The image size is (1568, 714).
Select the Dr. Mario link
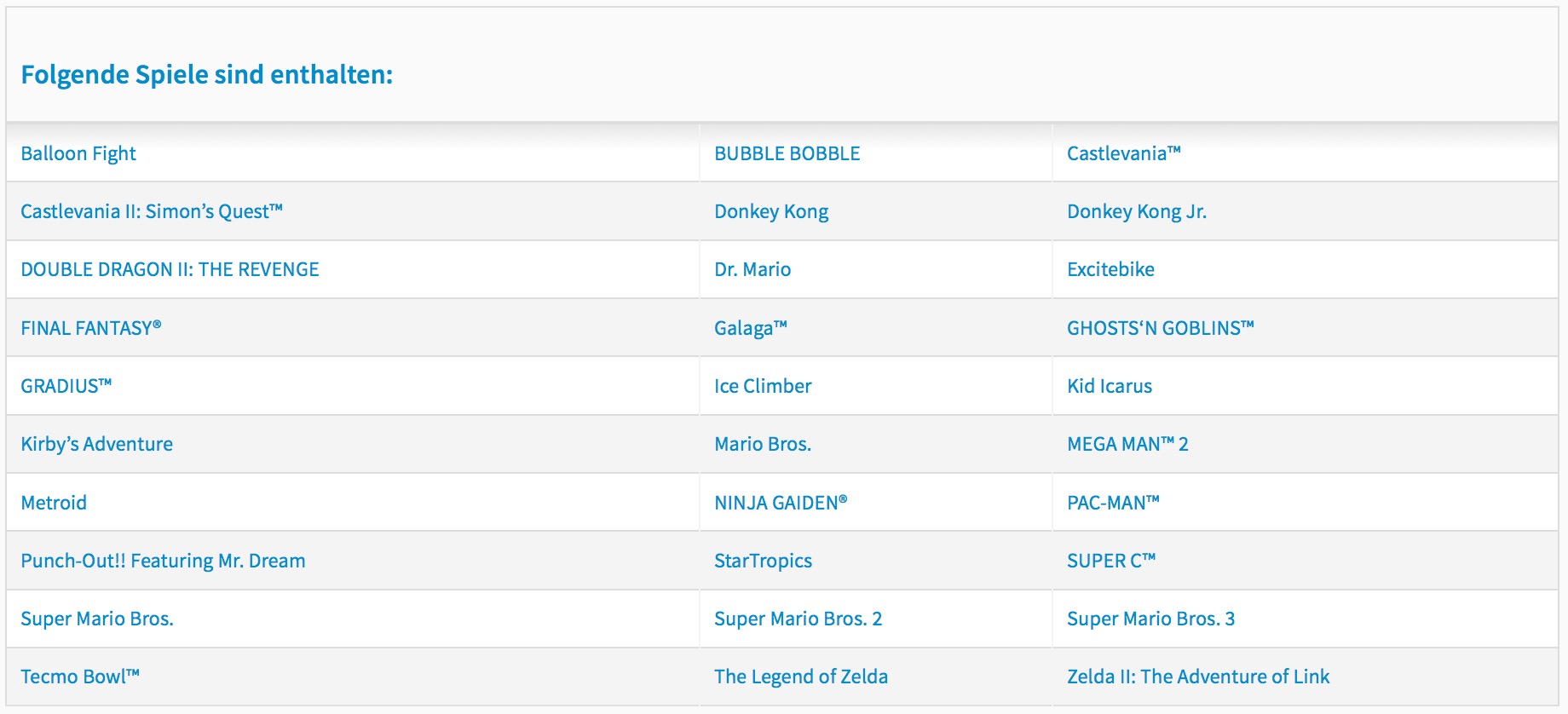[x=752, y=269]
